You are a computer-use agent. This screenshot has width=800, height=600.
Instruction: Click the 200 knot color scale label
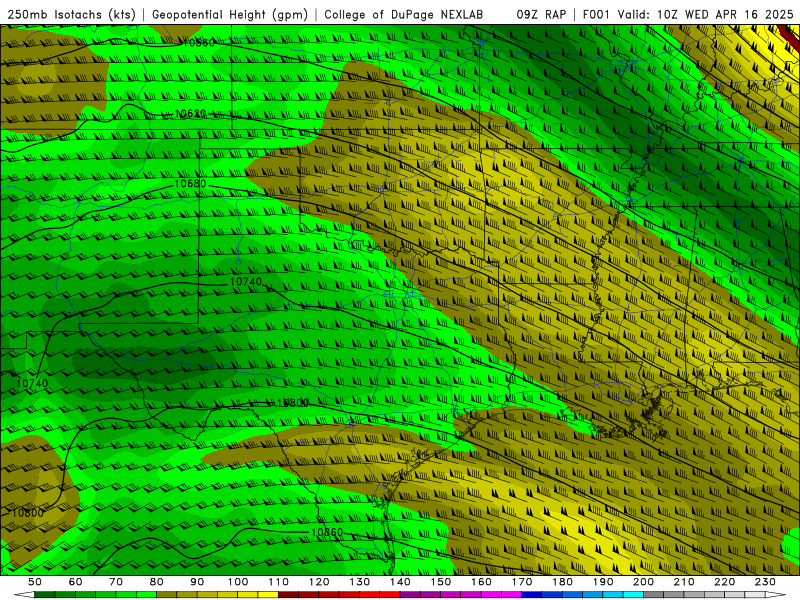[x=643, y=582]
